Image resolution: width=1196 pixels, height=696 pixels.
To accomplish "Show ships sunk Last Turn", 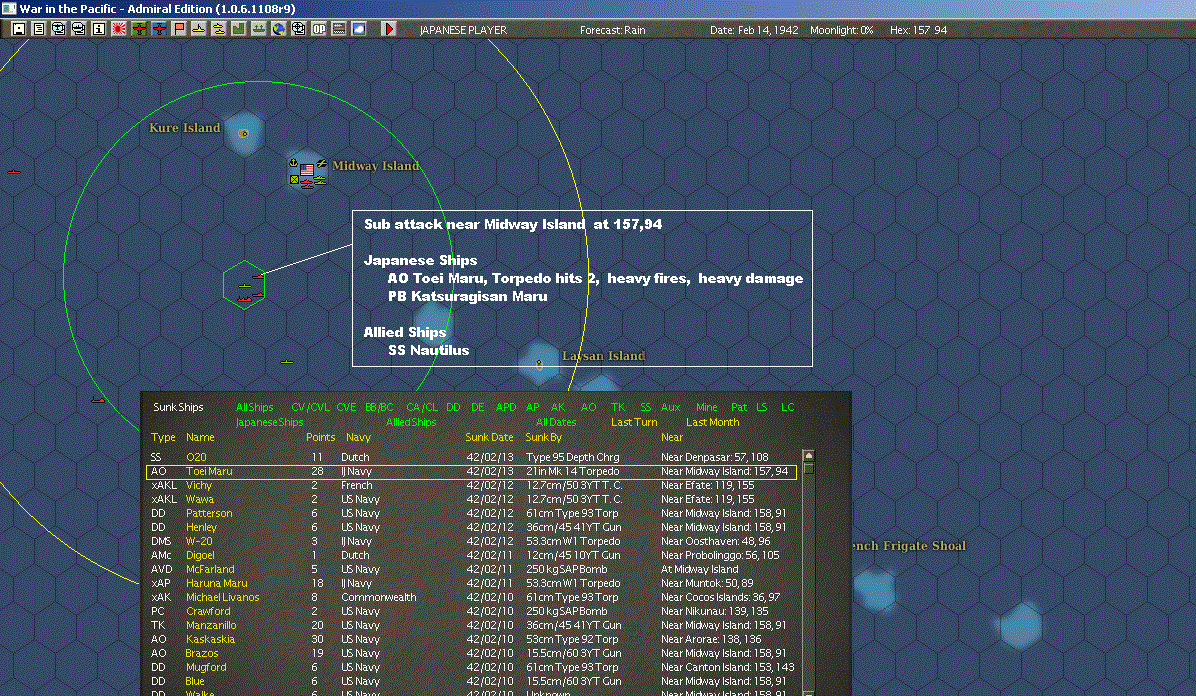I will coord(634,422).
